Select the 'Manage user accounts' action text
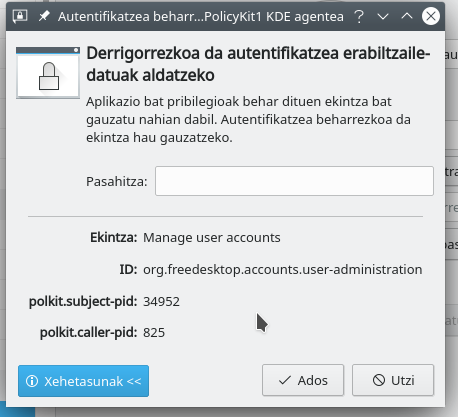The width and height of the screenshot is (458, 417). (212, 238)
